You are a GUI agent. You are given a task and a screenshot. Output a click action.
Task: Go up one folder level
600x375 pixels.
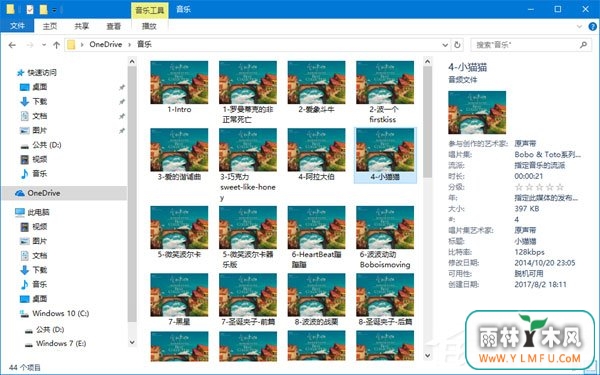tap(57, 45)
